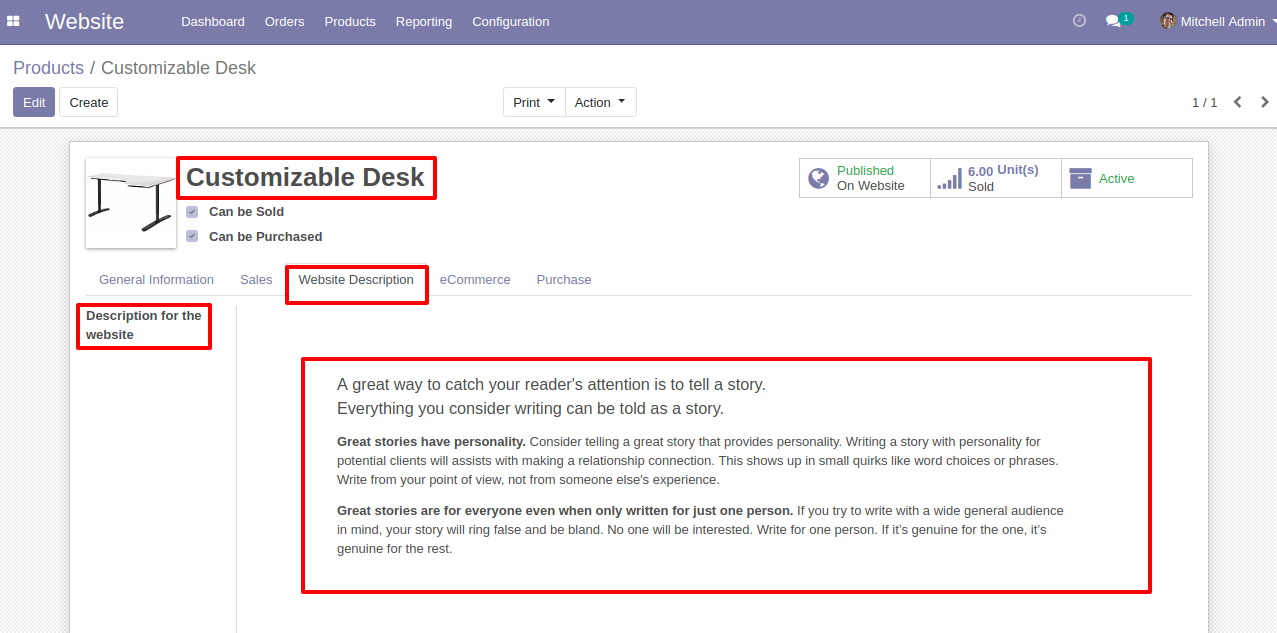This screenshot has height=633, width=1277.
Task: Click the Active archive box icon
Action: click(x=1080, y=178)
